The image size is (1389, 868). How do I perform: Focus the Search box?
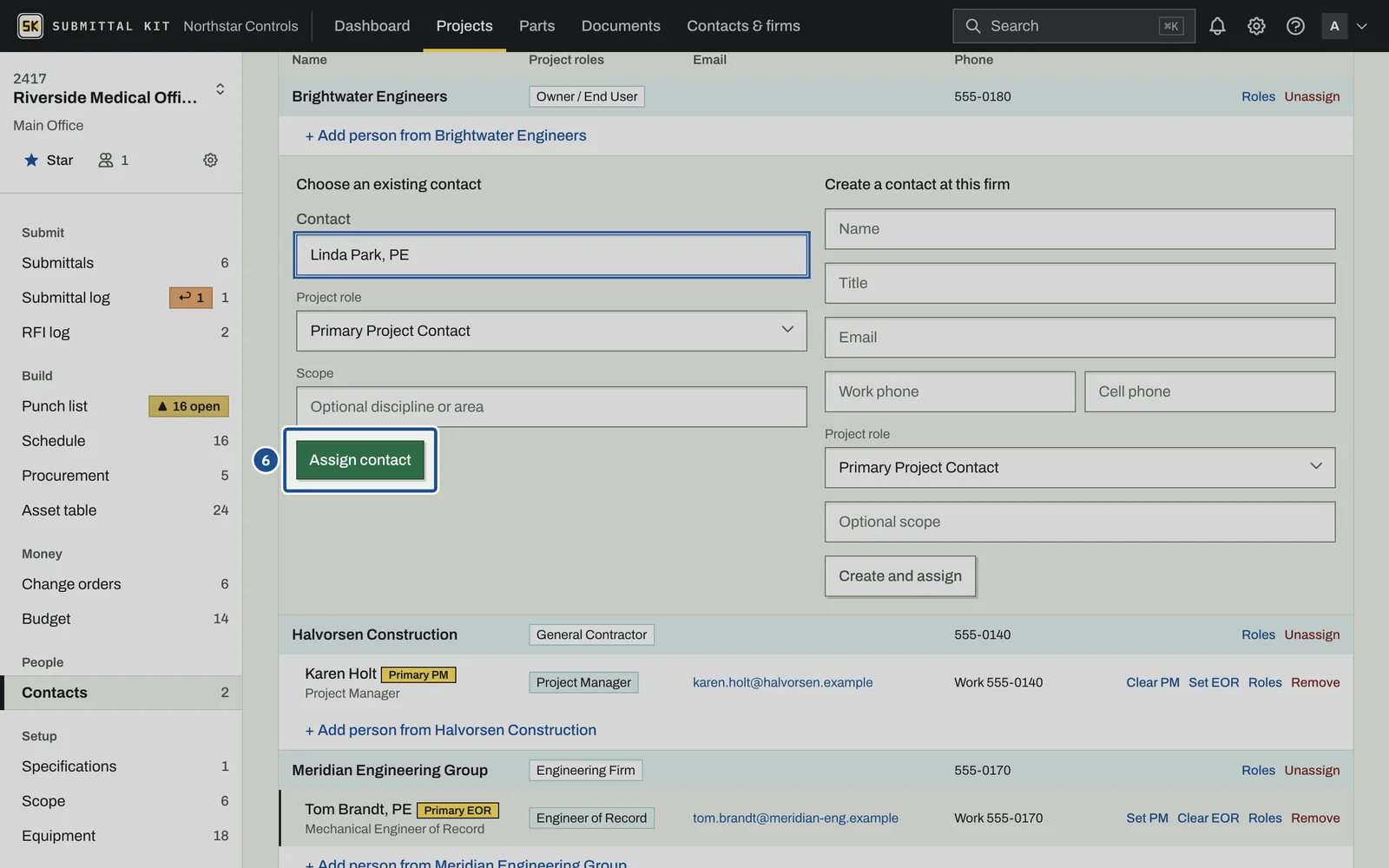[x=1074, y=26]
